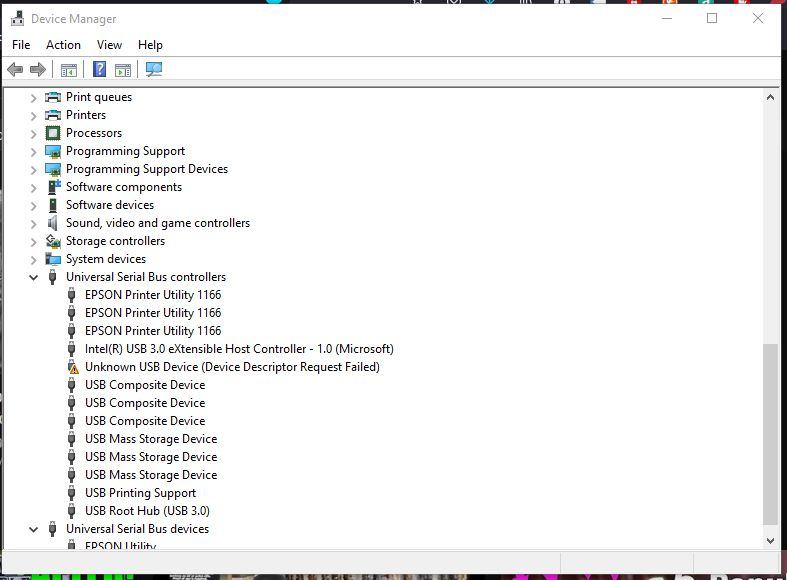787x580 pixels.
Task: Maximize the Device Manager window
Action: pos(712,19)
